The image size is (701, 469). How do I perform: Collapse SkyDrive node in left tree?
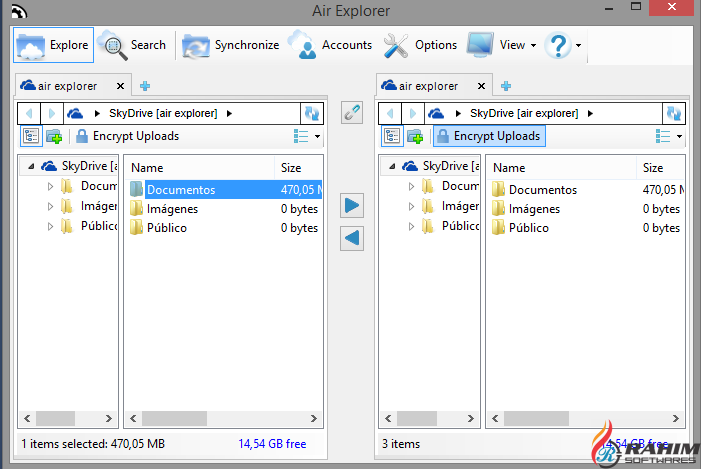pos(31,166)
